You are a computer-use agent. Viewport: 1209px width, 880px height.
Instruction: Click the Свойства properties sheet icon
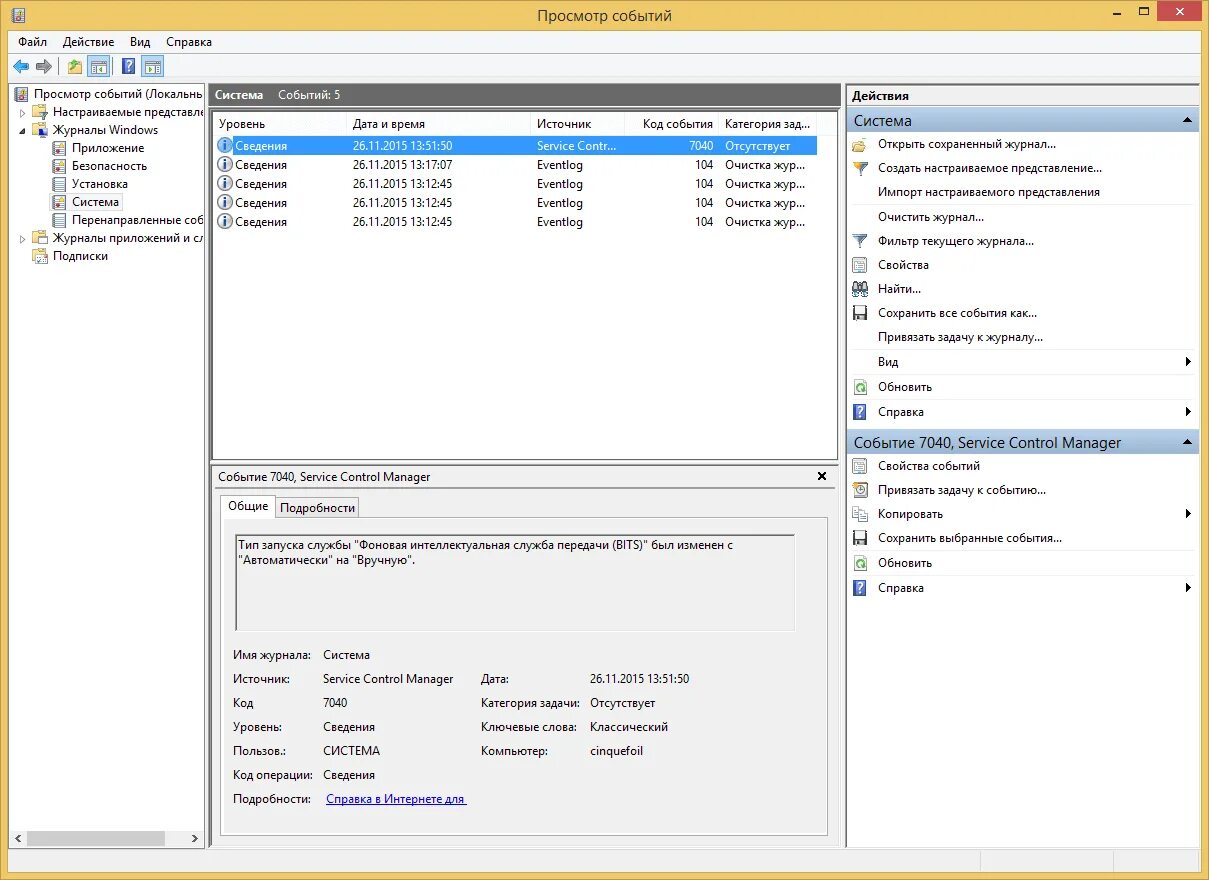click(x=860, y=265)
